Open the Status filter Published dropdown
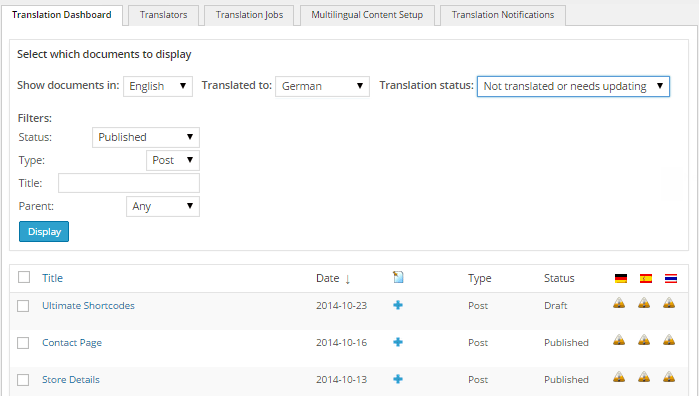 click(x=146, y=137)
